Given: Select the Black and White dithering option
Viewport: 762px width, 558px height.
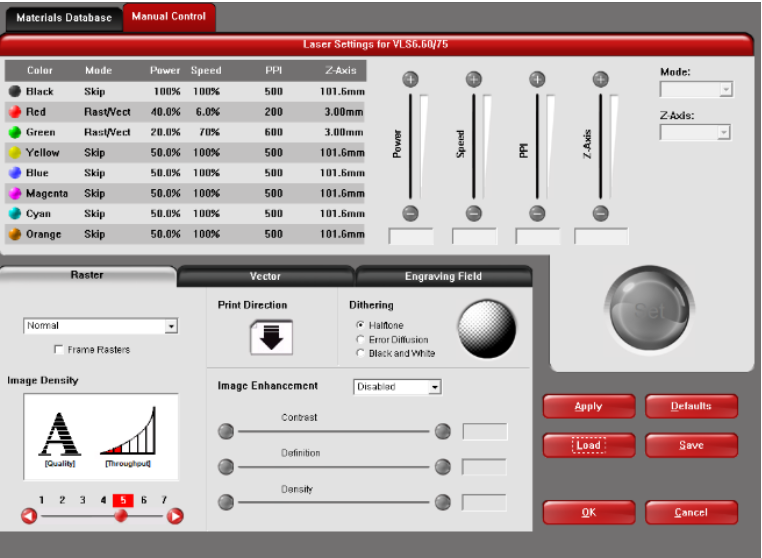Looking at the screenshot, I should click(360, 353).
